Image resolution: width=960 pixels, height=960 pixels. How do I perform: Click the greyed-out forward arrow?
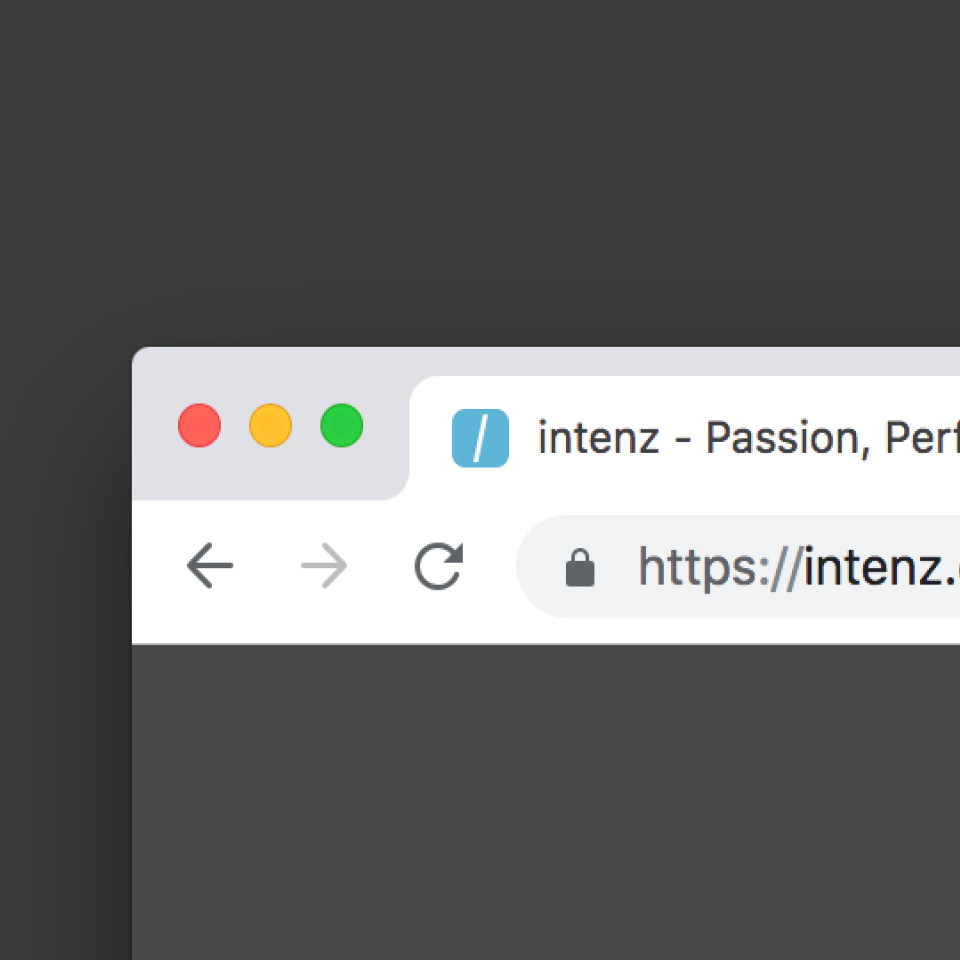point(324,565)
